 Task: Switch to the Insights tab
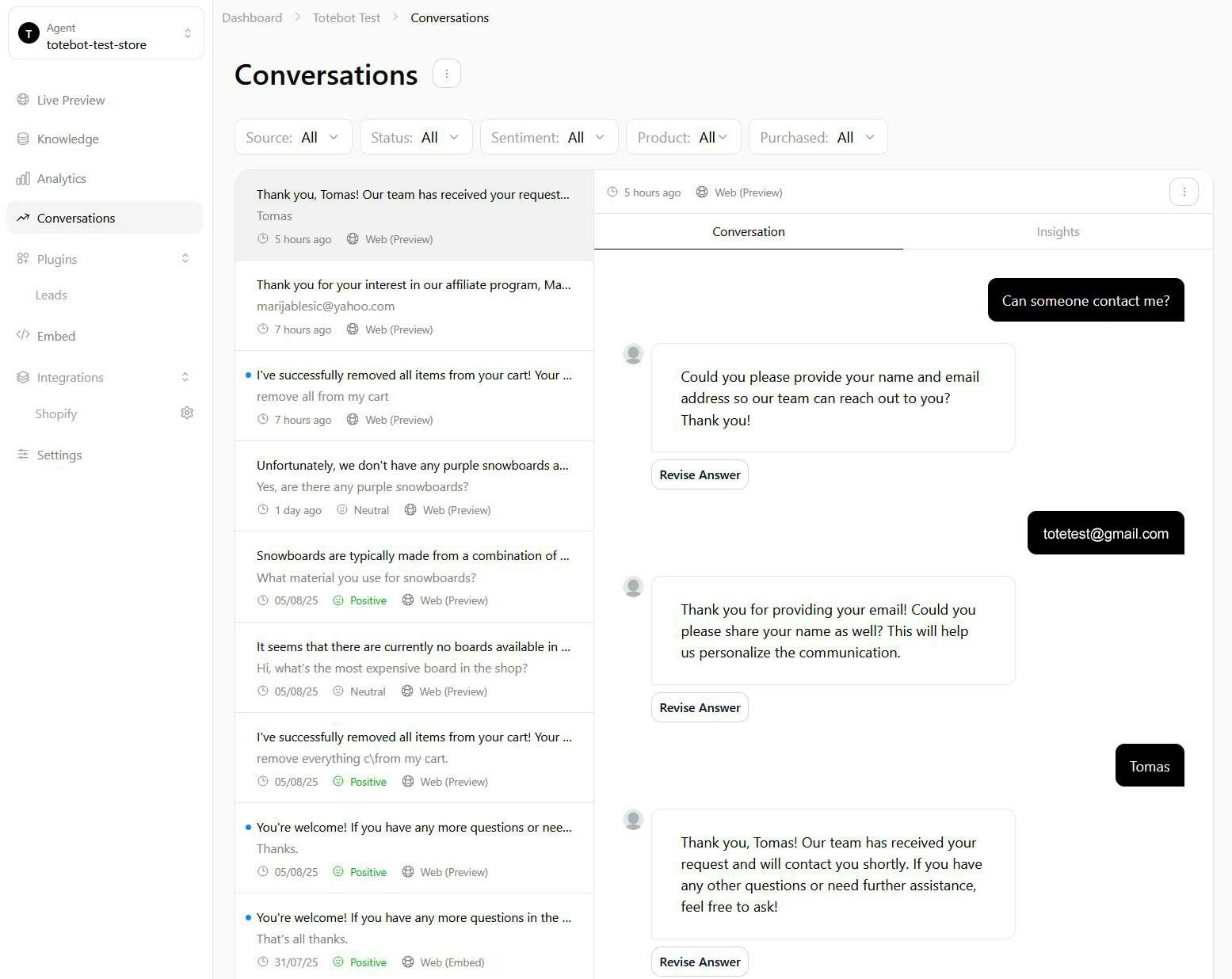(x=1057, y=231)
